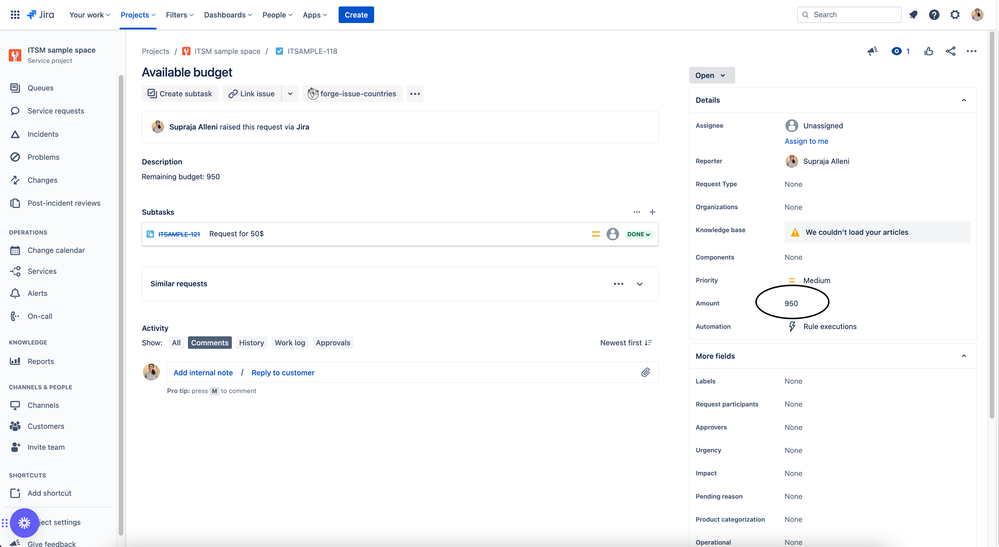Collapse the Details panel
Screen dimensions: 999x547
963,100
